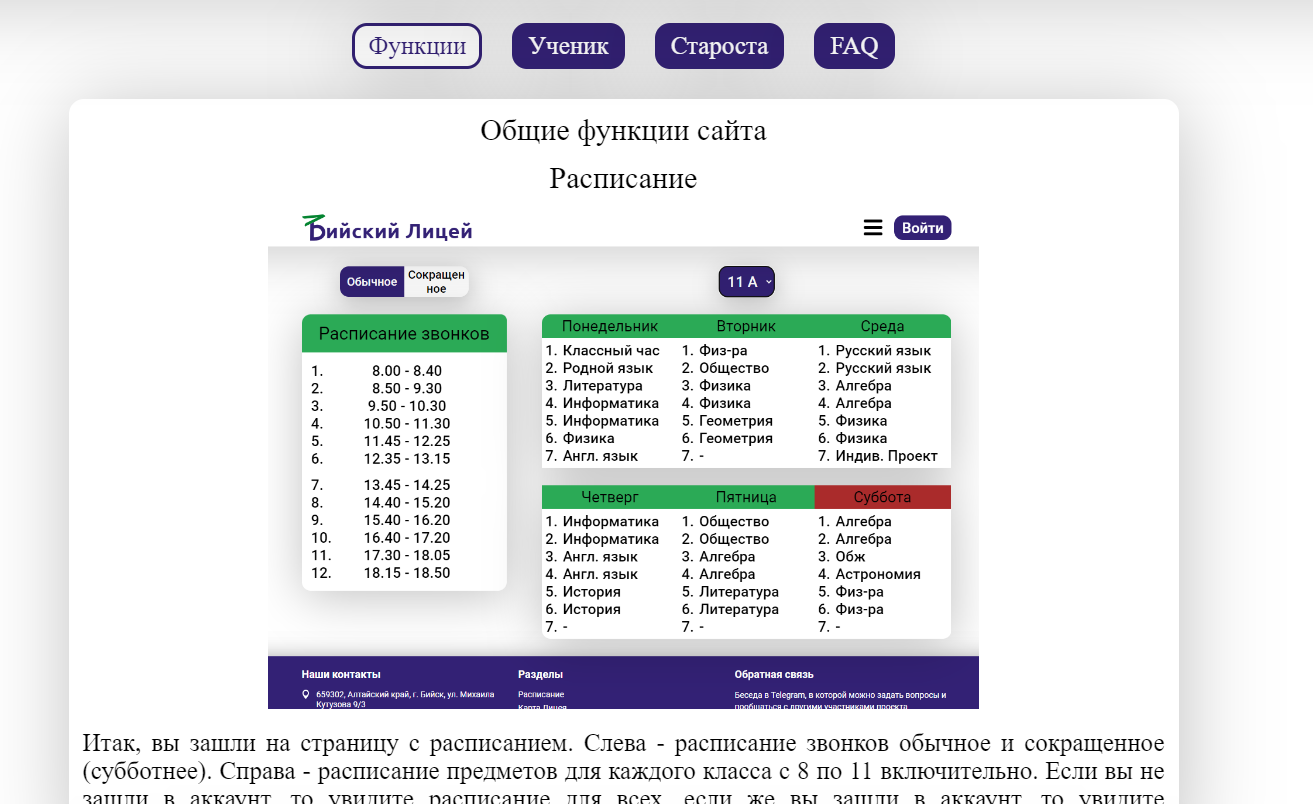Select the Функции tab

[x=416, y=45]
